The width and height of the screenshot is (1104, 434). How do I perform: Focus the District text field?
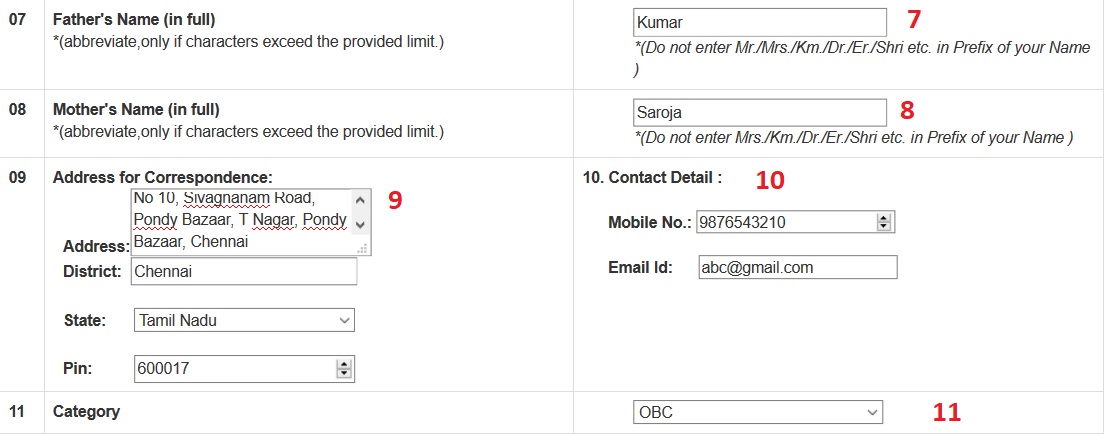click(244, 271)
